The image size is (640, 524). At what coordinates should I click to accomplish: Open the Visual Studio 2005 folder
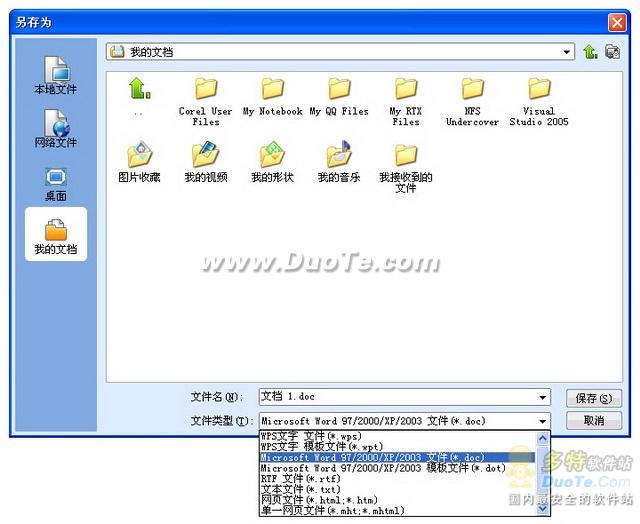point(539,100)
